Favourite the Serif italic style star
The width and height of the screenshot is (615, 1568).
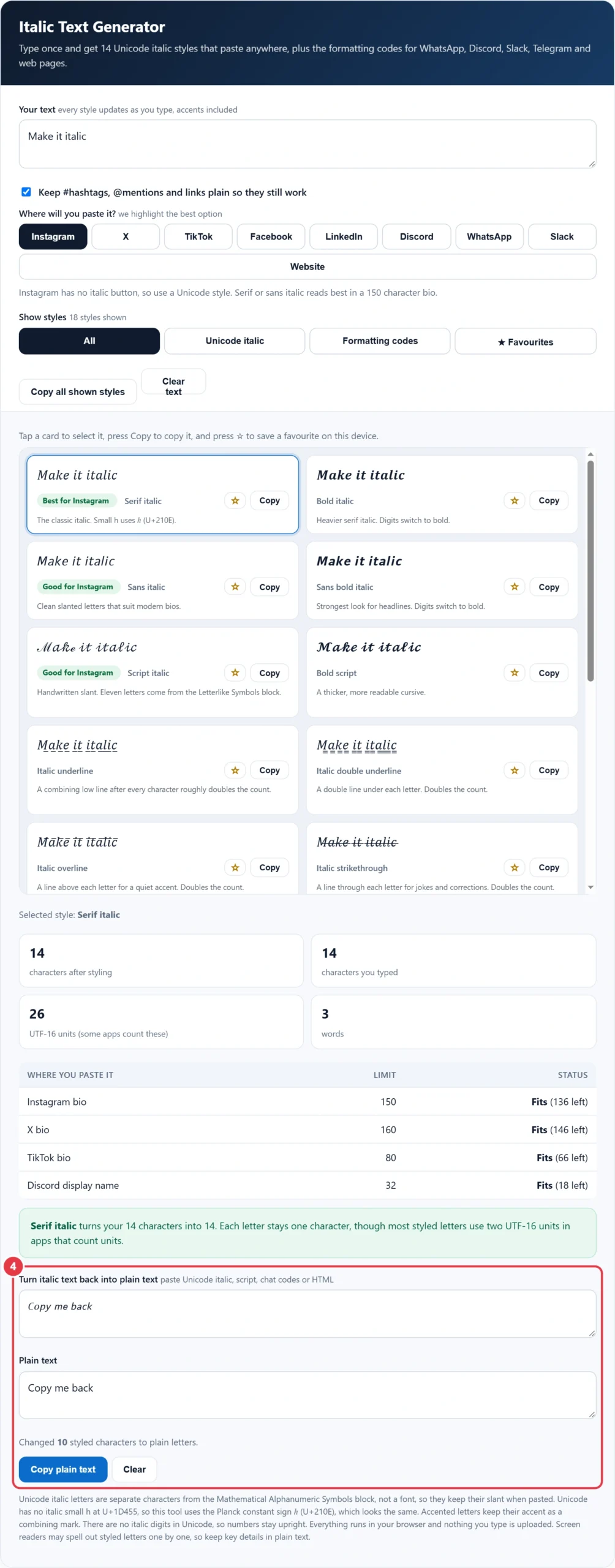pos(235,500)
